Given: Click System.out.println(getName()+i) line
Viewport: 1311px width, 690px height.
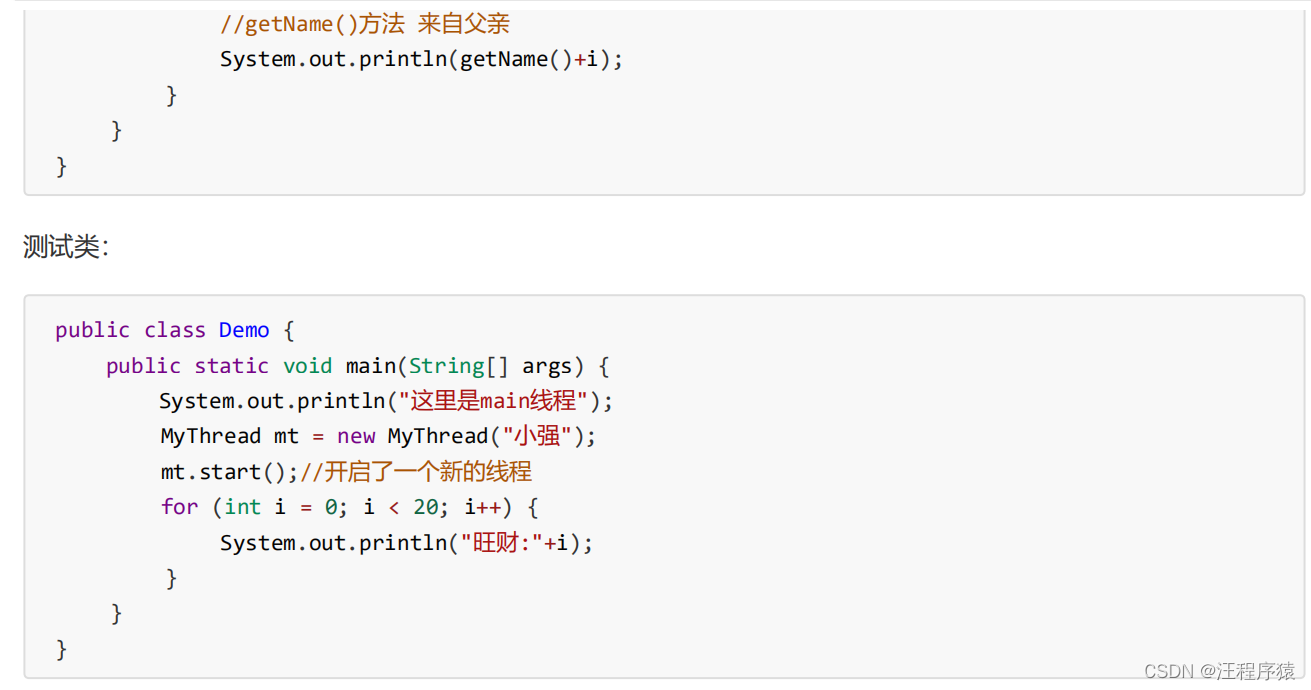Looking at the screenshot, I should pyautogui.click(x=422, y=59).
